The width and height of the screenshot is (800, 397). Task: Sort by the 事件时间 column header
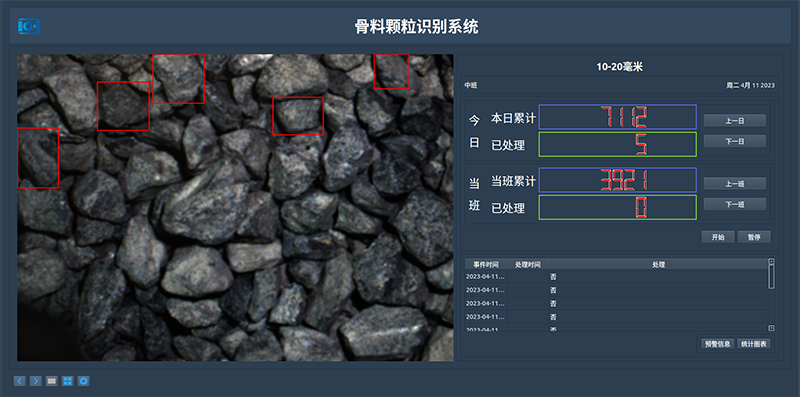485,264
